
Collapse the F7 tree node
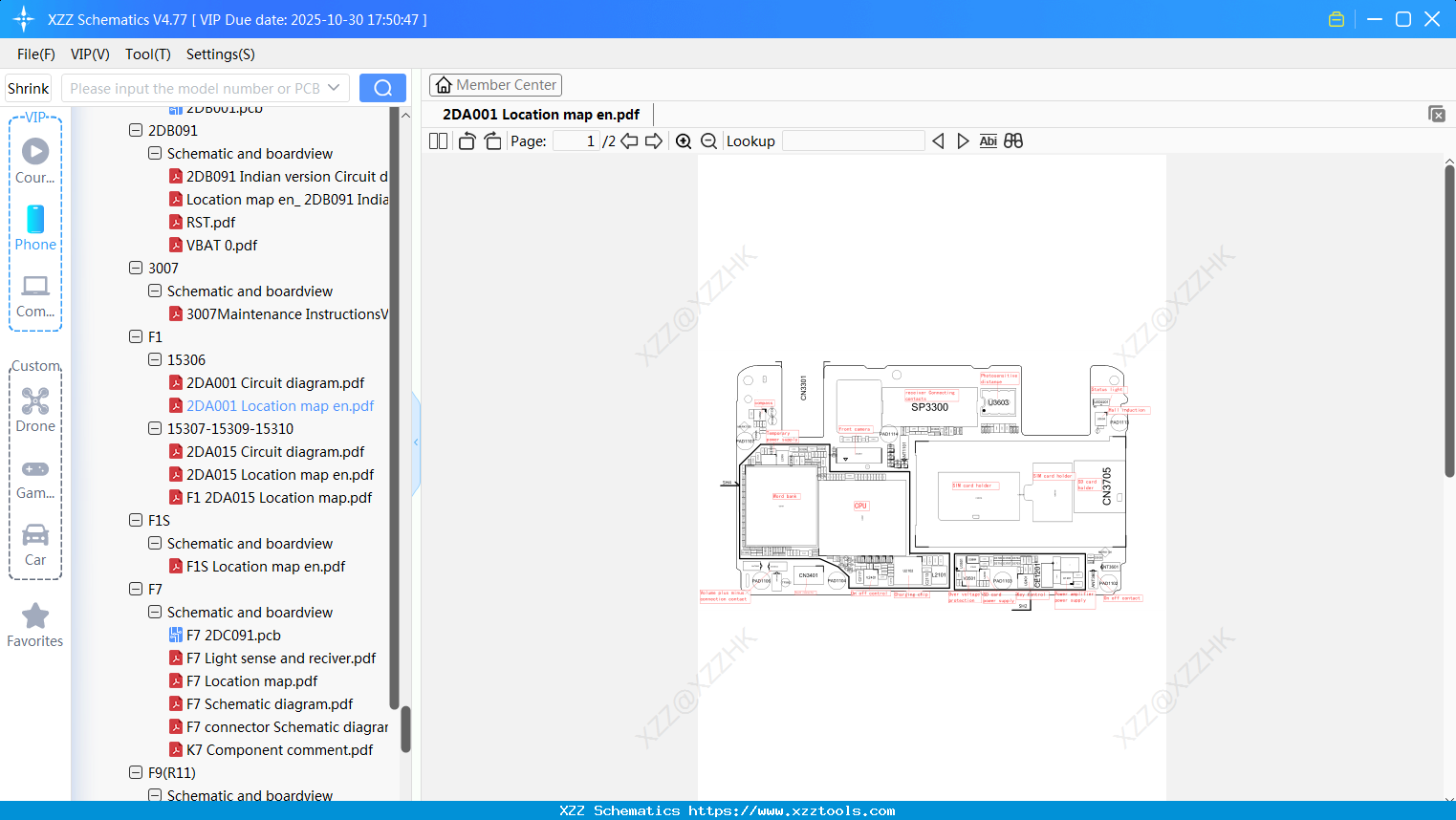point(136,589)
